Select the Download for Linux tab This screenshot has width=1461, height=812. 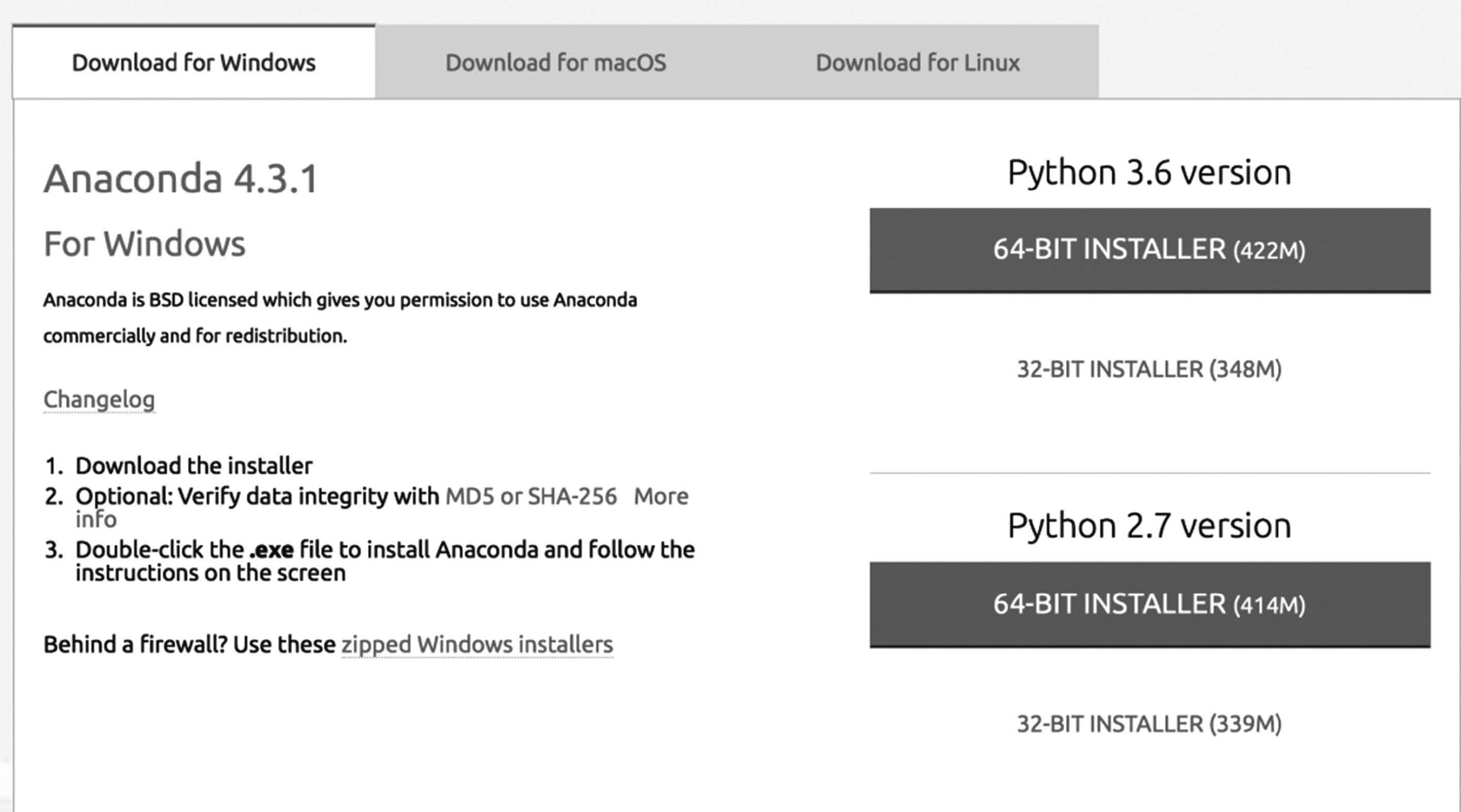(918, 62)
